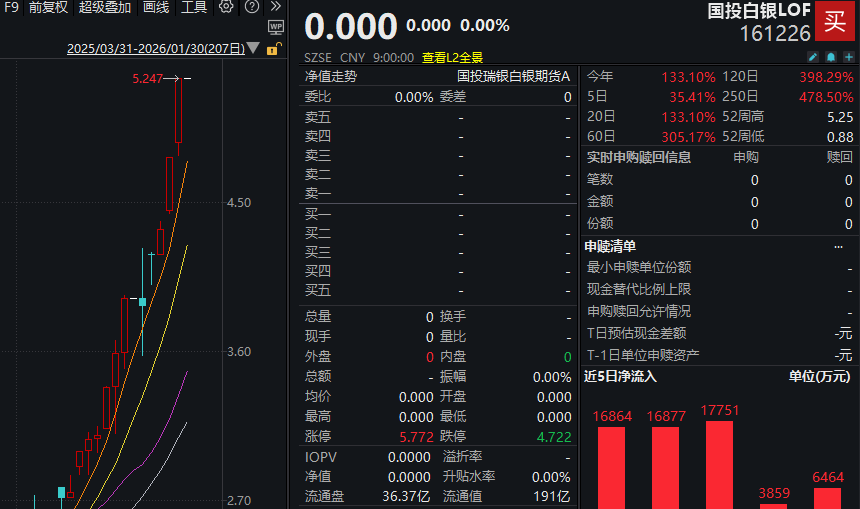Click the F9 shortcut button
This screenshot has width=860, height=509.
(11, 7)
